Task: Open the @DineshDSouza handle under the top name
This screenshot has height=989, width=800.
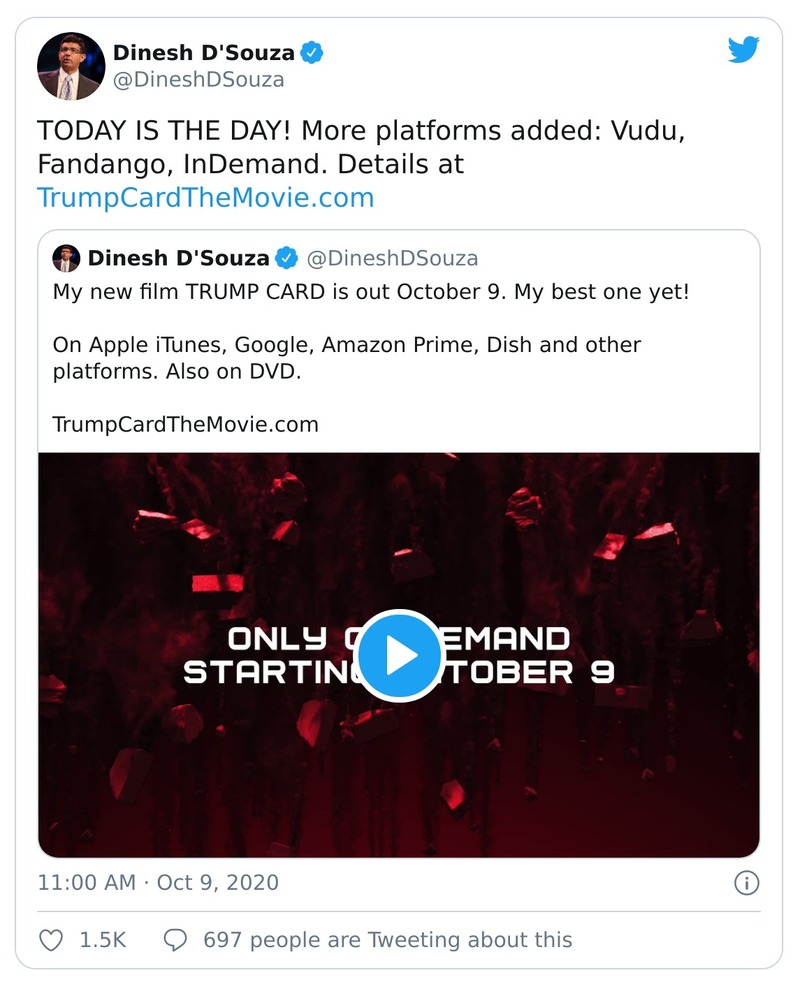Action: pos(198,80)
